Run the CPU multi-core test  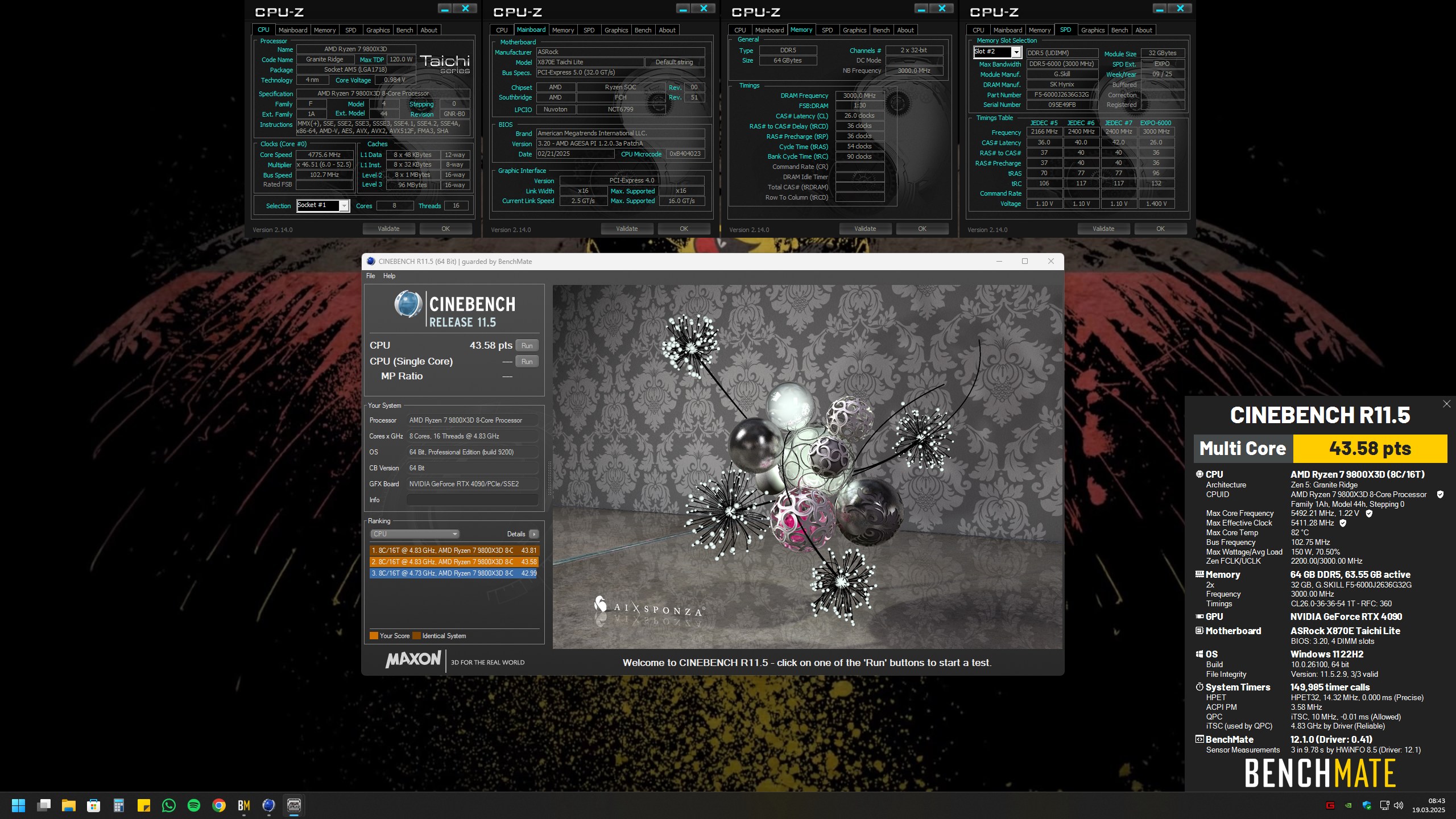[x=527, y=346]
